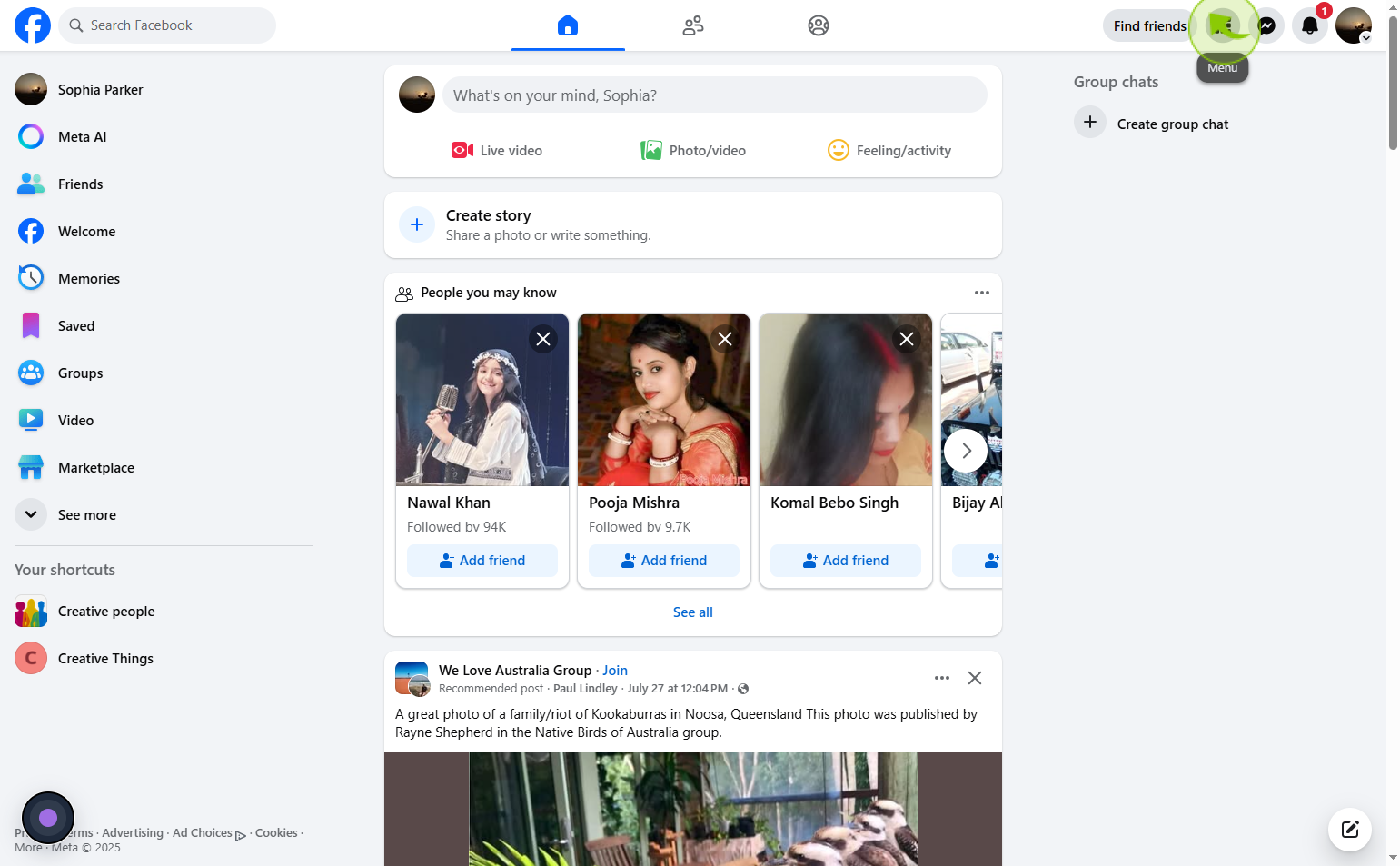This screenshot has width=1400, height=866.
Task: Open Friends from the left sidebar
Action: 164,184
